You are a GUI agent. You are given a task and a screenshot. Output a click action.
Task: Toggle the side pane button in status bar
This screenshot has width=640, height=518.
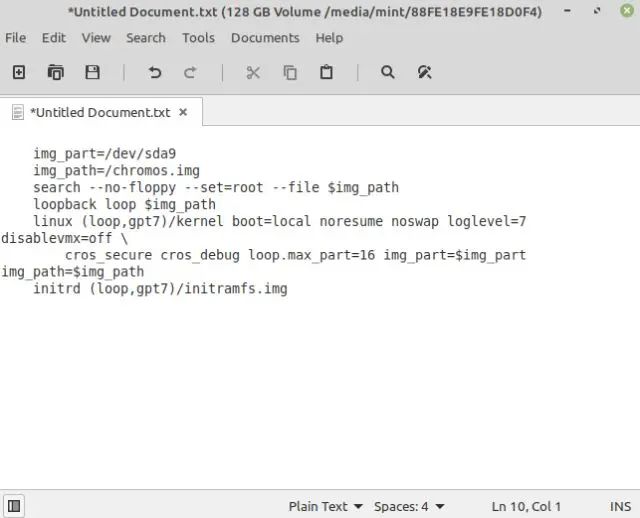click(15, 506)
